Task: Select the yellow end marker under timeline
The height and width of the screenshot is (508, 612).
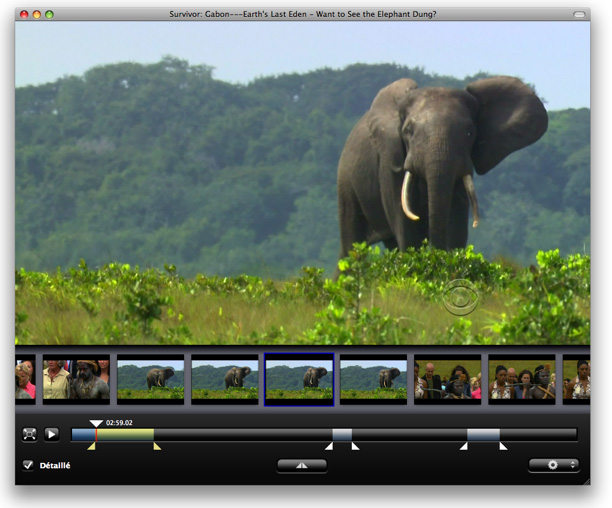Action: tap(157, 446)
